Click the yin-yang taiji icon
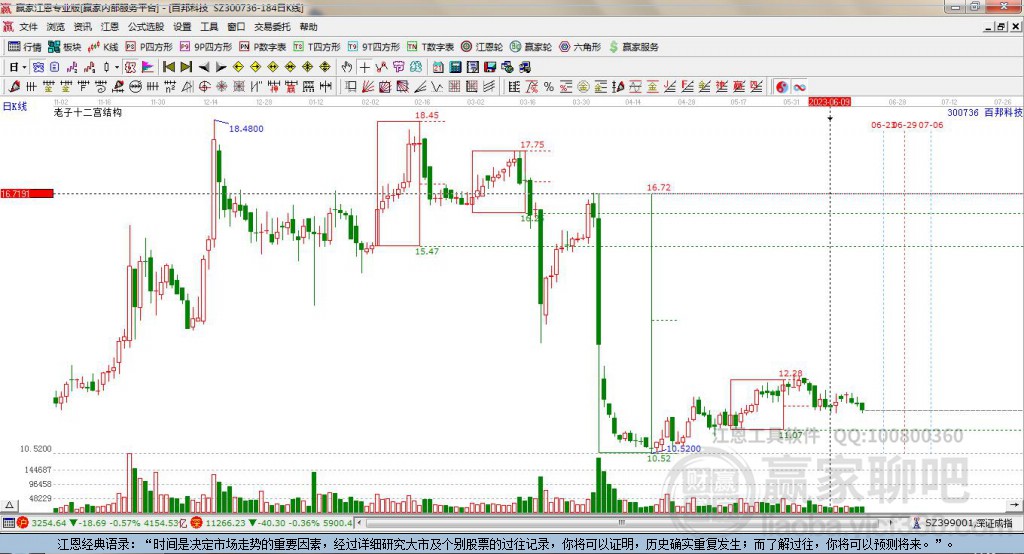 (x=782, y=87)
